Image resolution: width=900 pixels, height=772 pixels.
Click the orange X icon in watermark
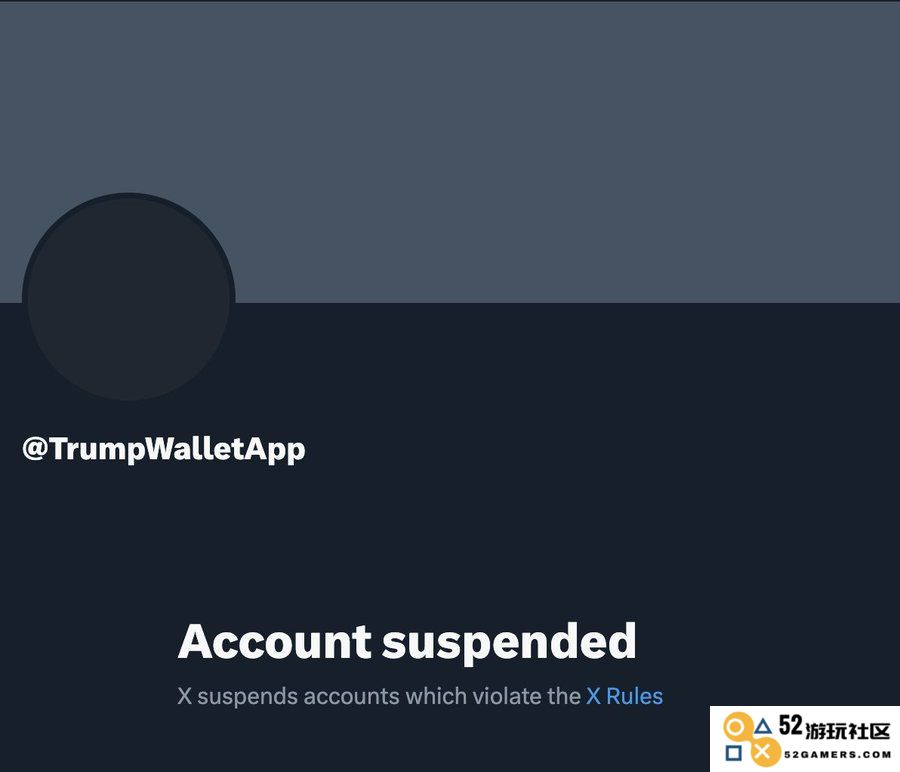(x=762, y=751)
